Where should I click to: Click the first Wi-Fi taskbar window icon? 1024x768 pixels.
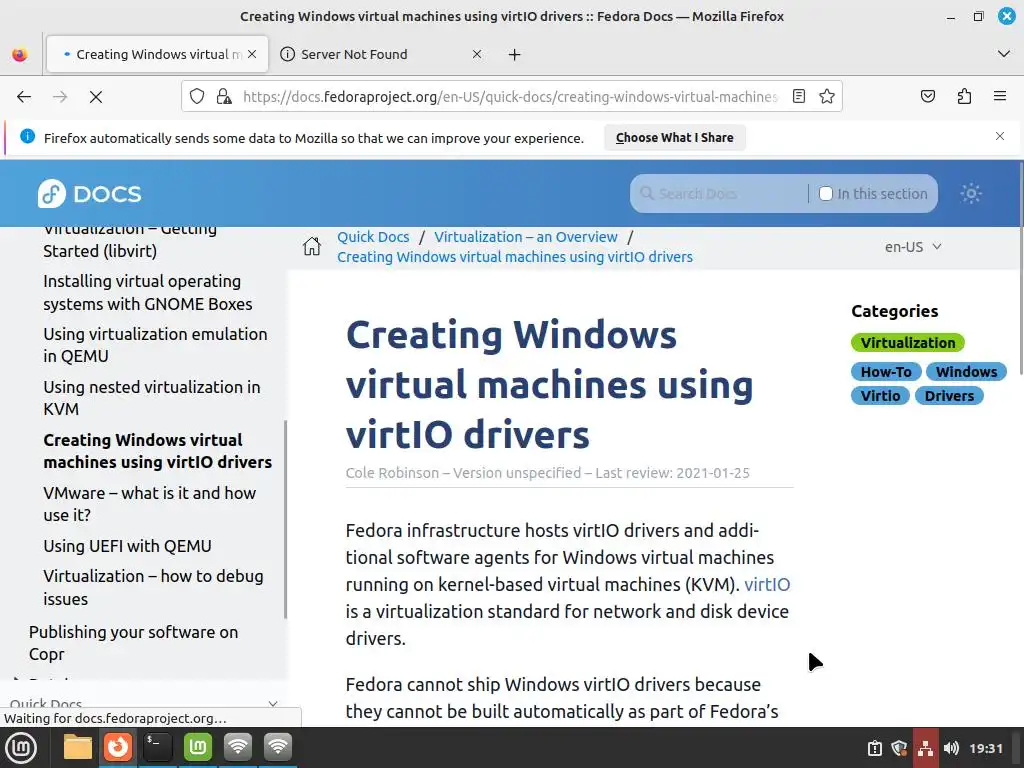coord(238,748)
